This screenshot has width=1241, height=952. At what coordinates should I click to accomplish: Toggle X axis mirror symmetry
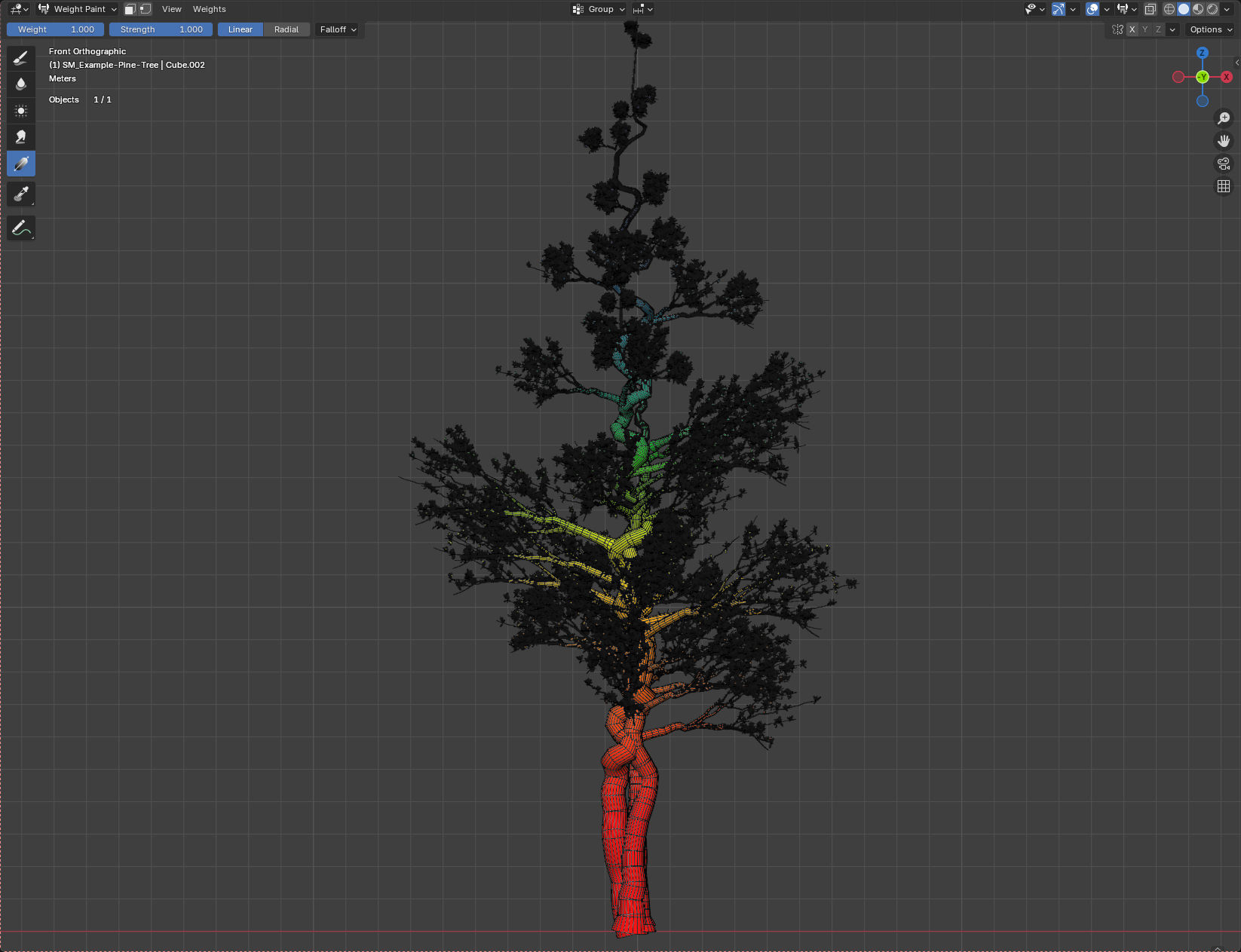click(x=1132, y=29)
